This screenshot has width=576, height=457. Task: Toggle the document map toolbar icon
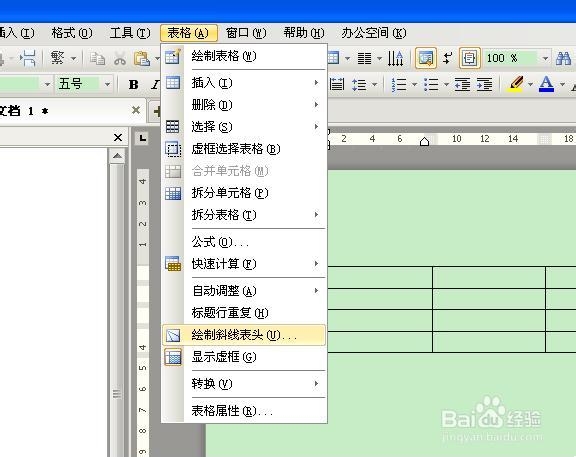(426, 58)
